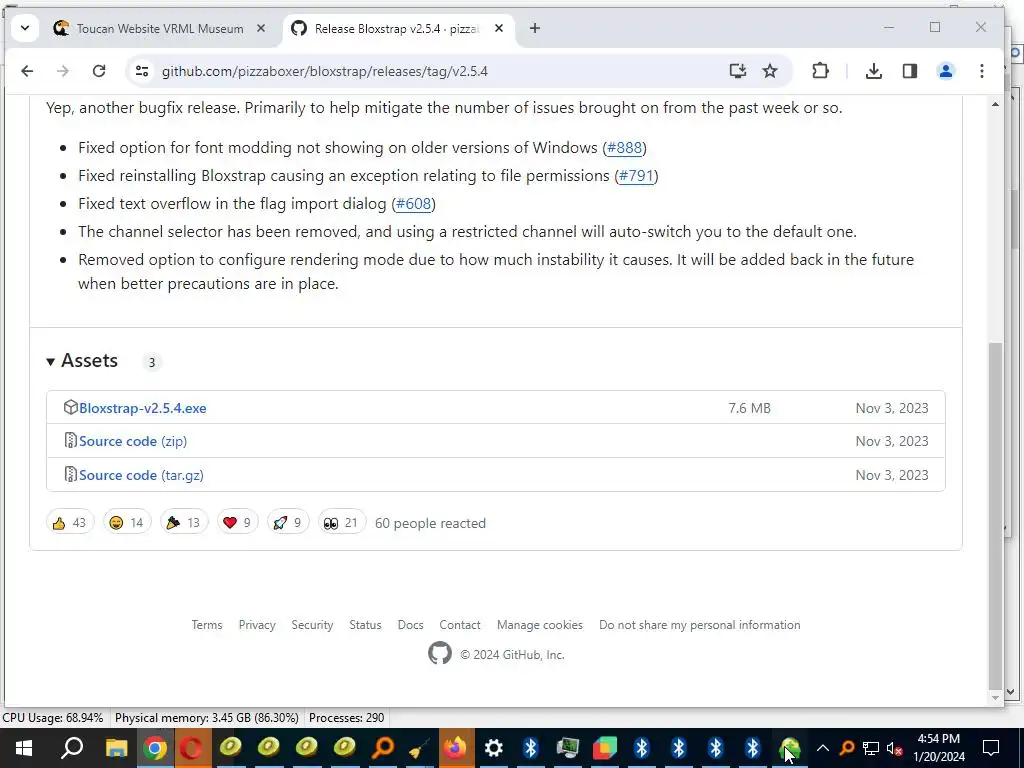This screenshot has width=1024, height=768.
Task: Click the address bar URL field
Action: 438,71
